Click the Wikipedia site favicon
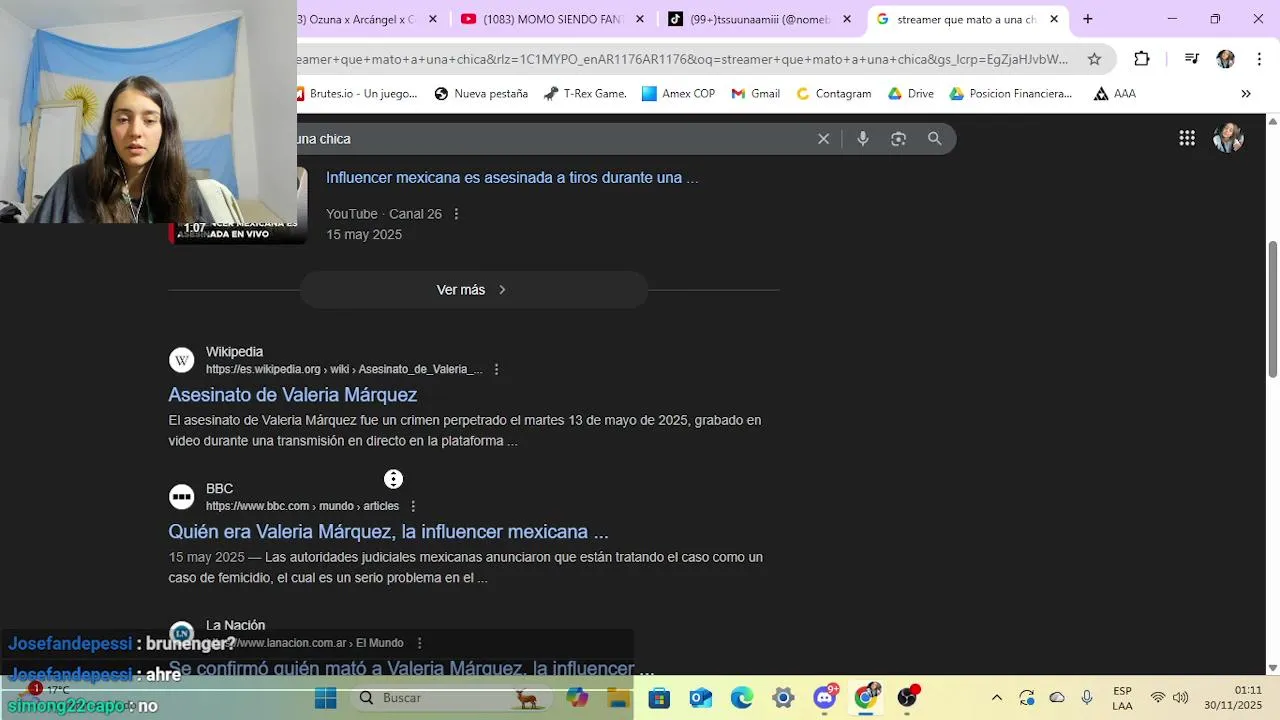 [181, 360]
